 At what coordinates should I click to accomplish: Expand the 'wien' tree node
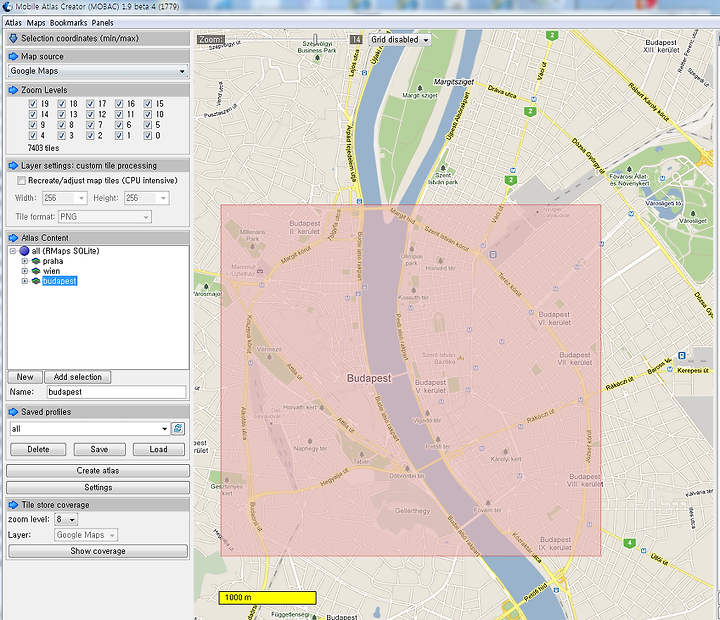pyautogui.click(x=25, y=271)
